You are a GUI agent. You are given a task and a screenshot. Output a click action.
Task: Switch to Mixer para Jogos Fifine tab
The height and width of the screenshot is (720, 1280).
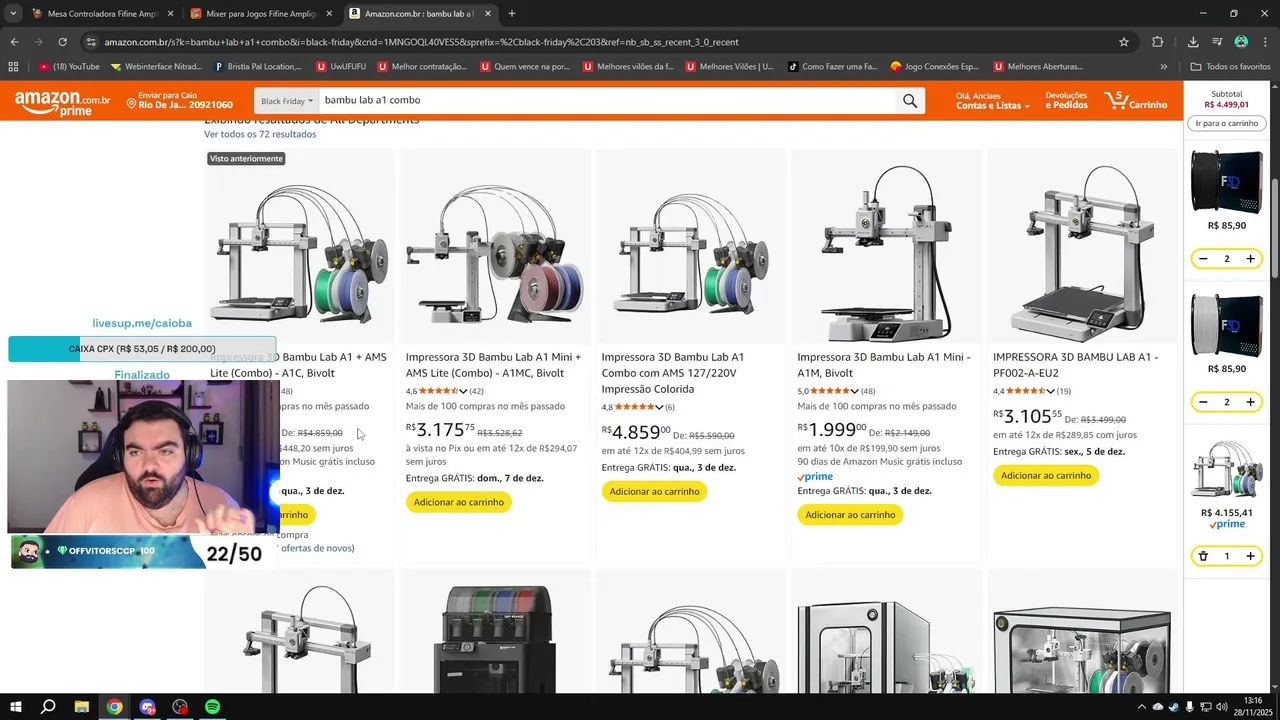(260, 14)
